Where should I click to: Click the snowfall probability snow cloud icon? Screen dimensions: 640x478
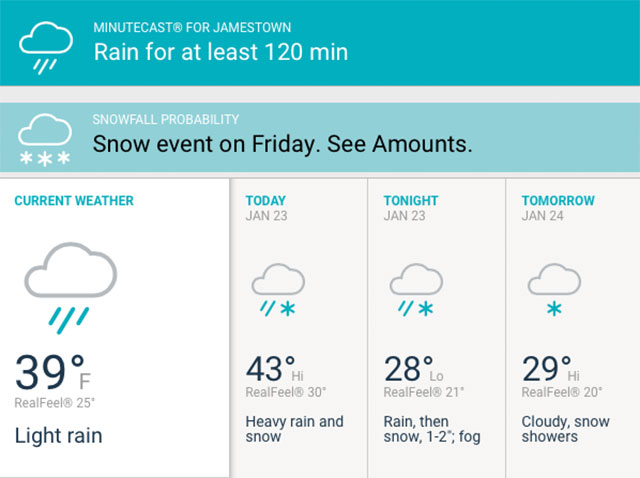pyautogui.click(x=45, y=140)
